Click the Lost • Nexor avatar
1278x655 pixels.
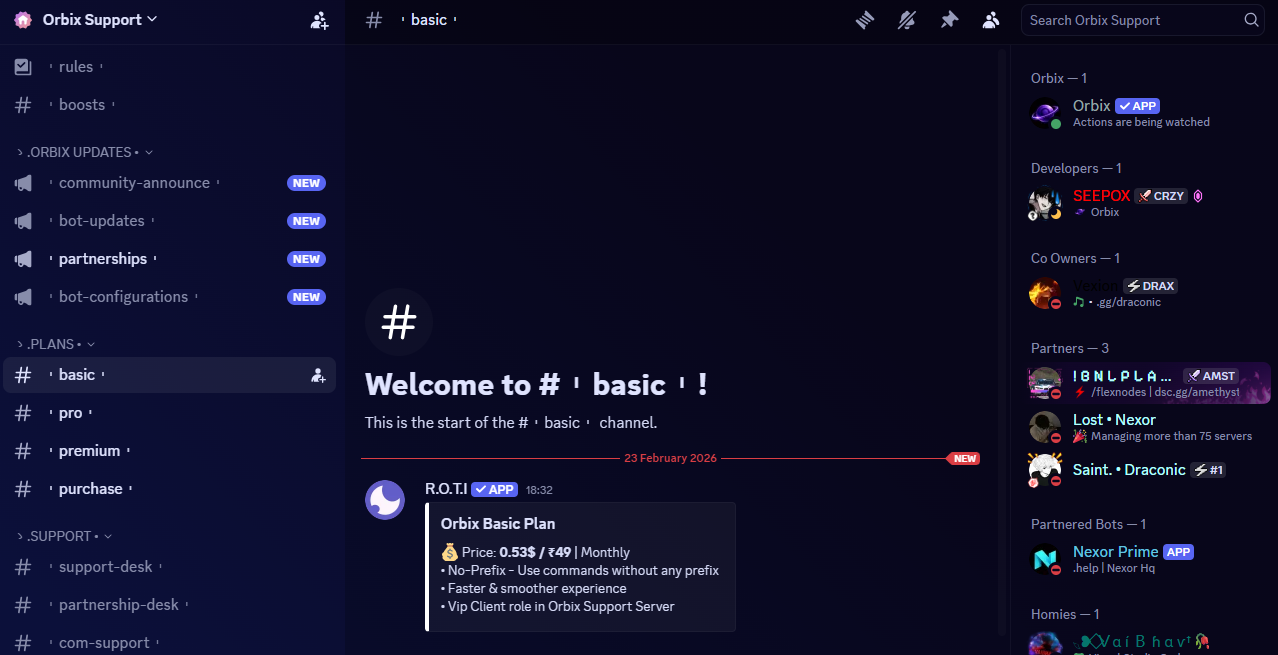(1045, 427)
